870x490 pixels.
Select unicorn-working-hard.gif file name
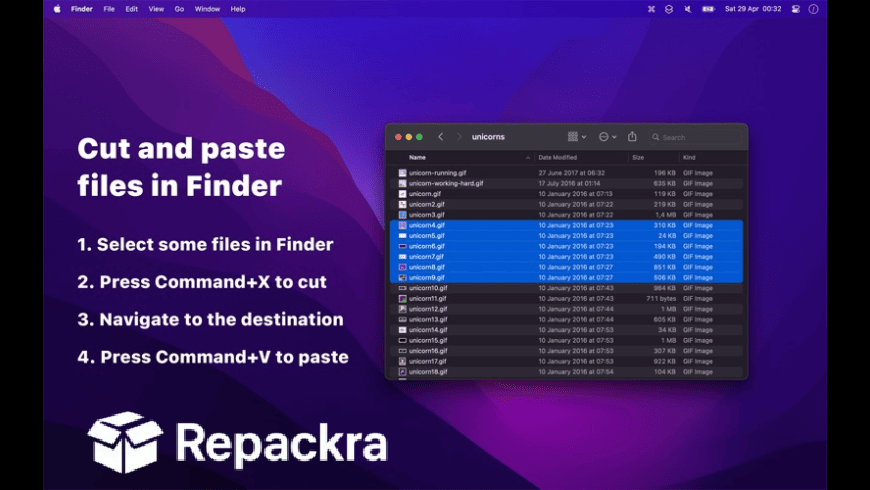coord(446,183)
